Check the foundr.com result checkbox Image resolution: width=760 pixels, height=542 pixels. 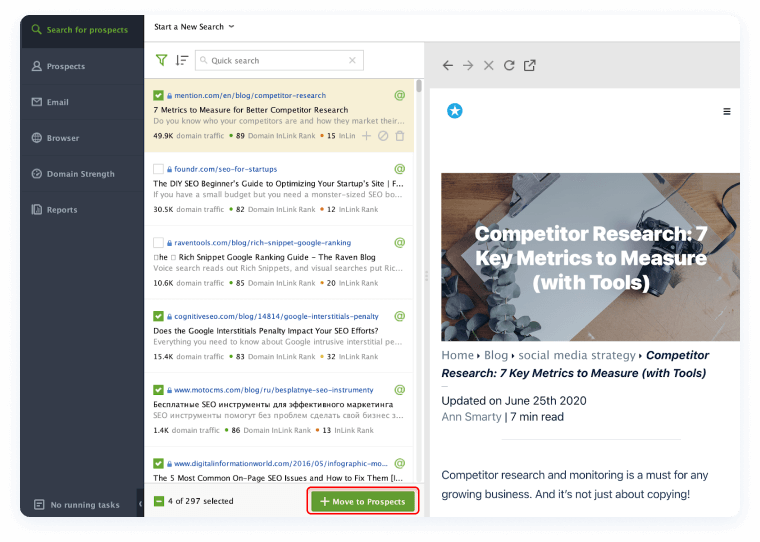coord(158,169)
